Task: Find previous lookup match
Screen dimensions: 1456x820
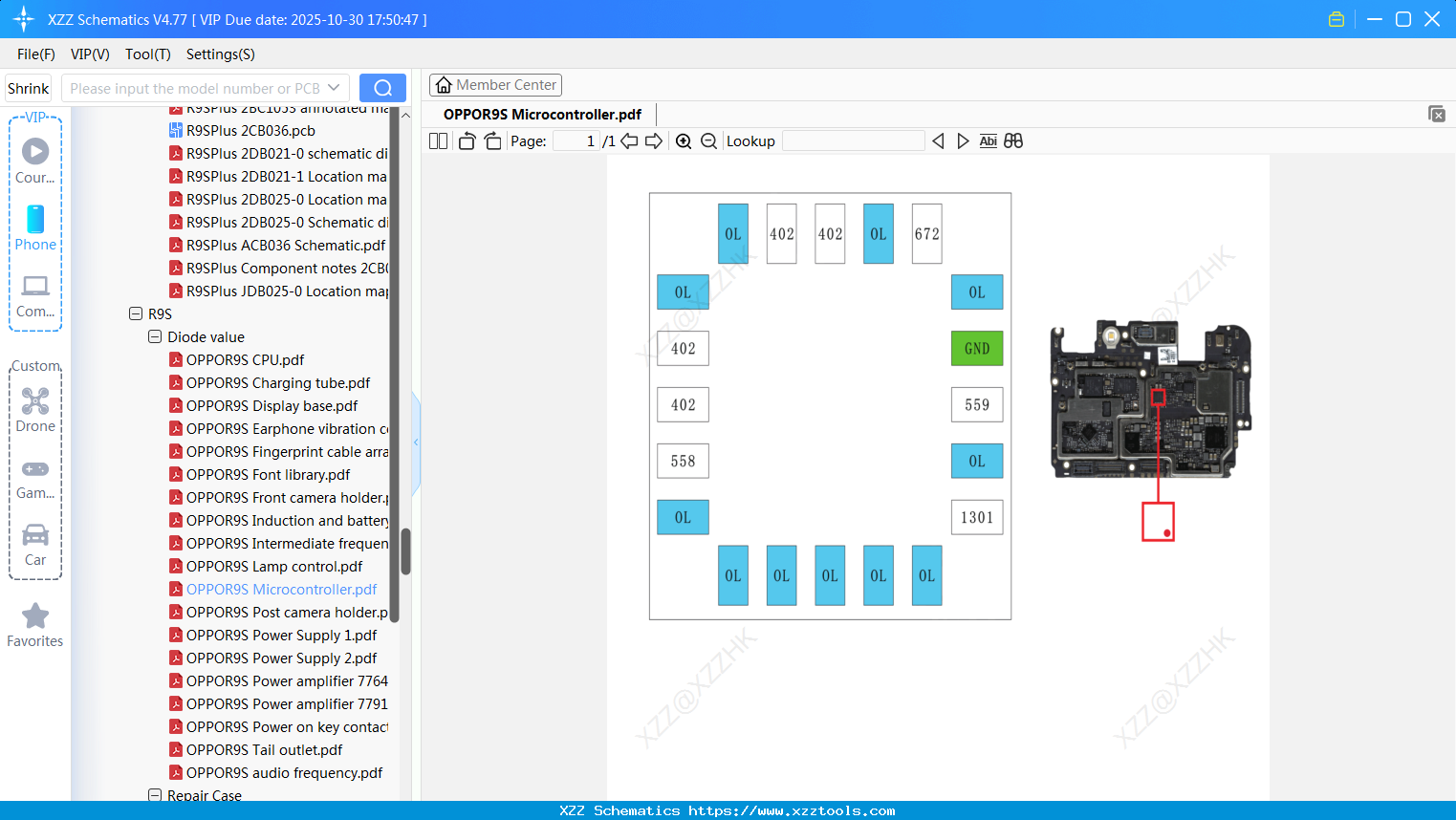Action: click(x=938, y=141)
